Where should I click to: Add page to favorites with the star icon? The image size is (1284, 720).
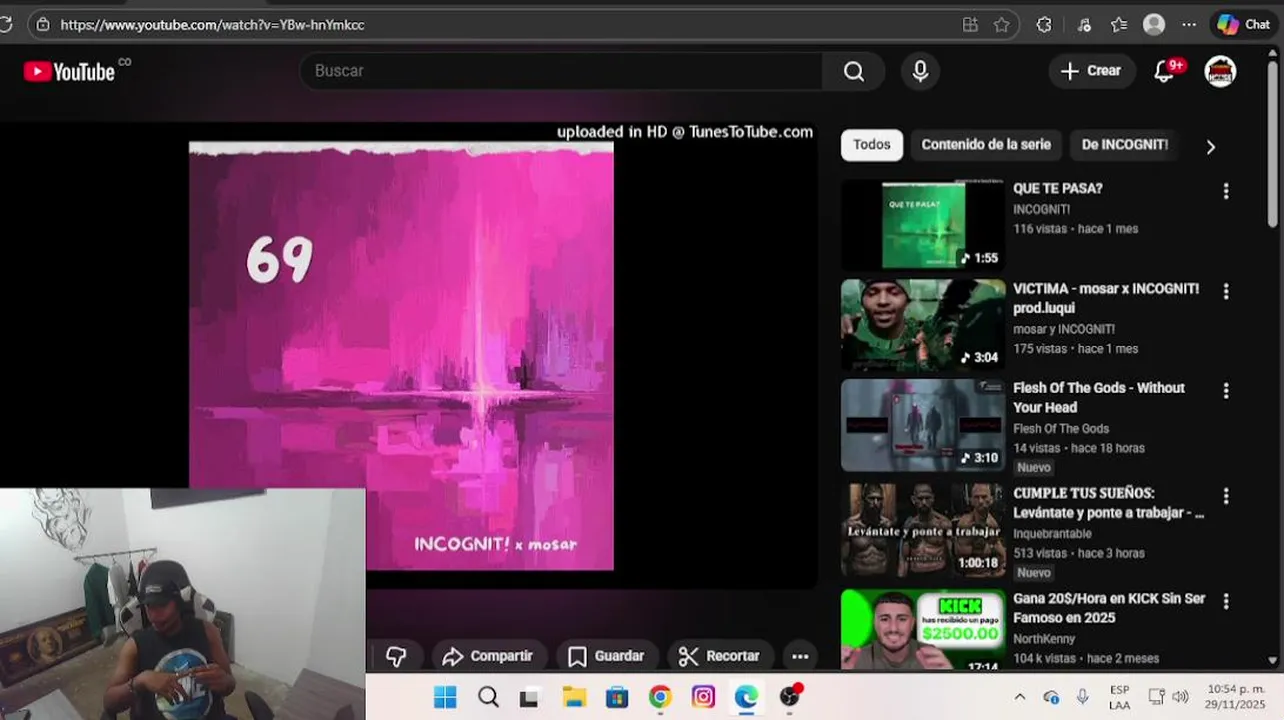pos(1001,25)
